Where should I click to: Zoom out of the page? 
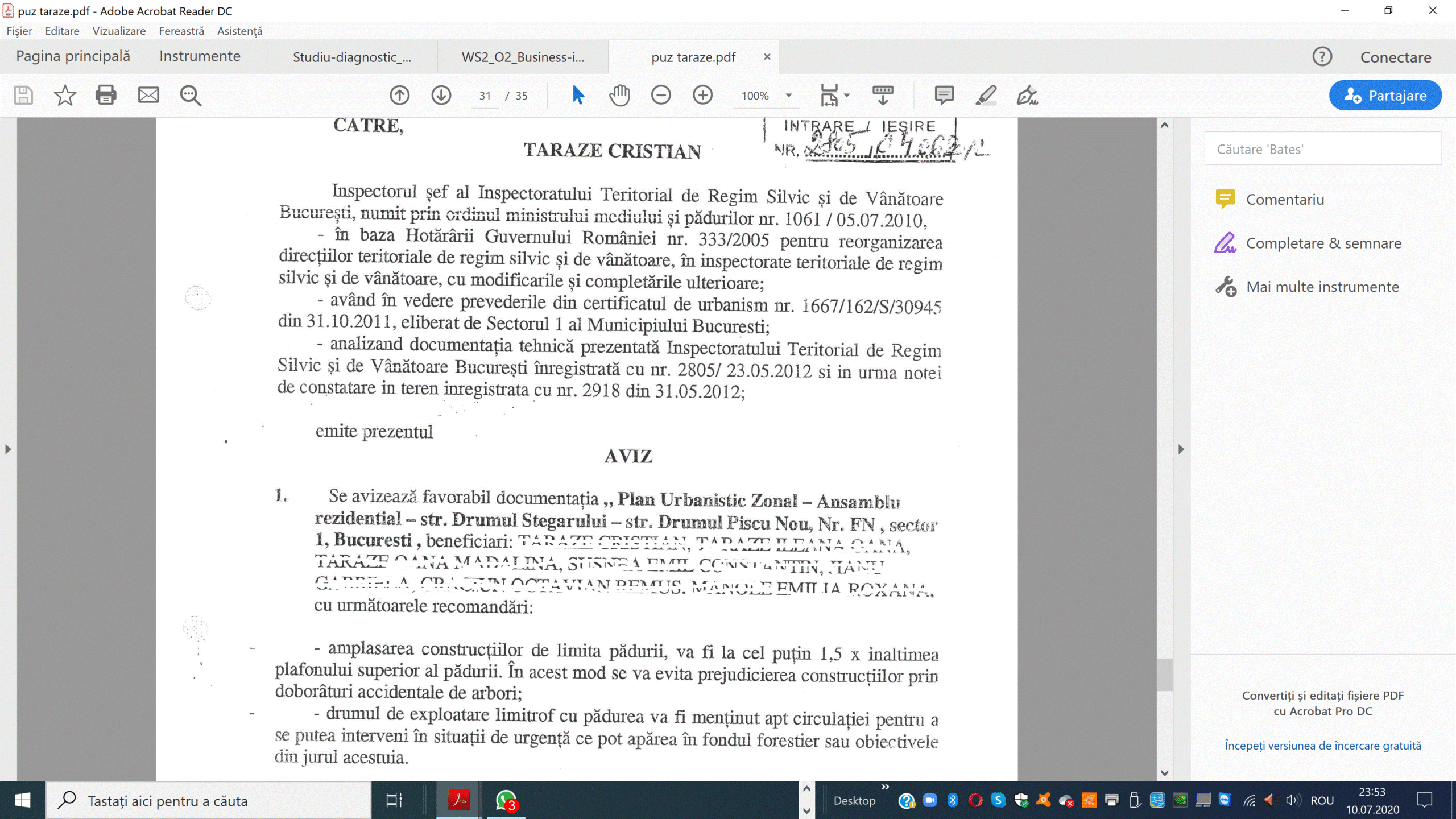660,95
